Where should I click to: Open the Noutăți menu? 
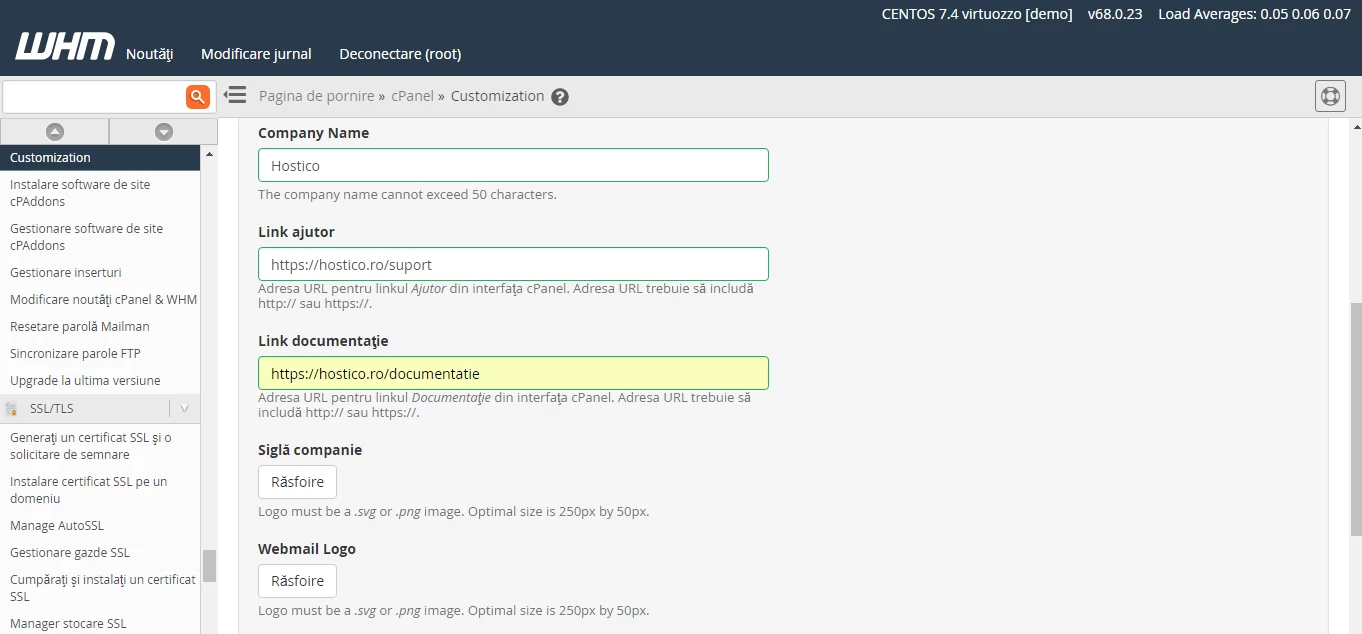point(149,54)
